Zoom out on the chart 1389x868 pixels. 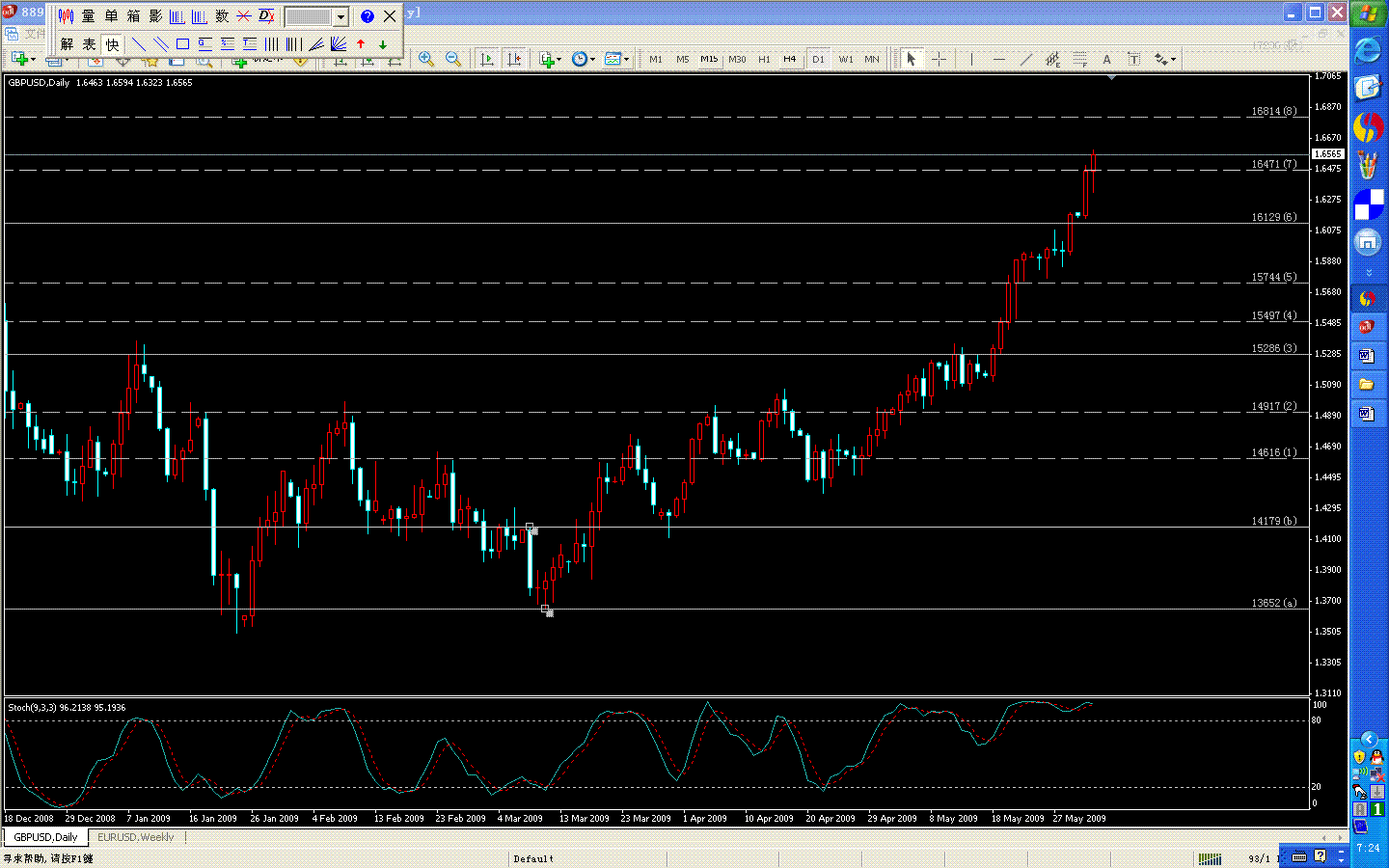(x=452, y=59)
